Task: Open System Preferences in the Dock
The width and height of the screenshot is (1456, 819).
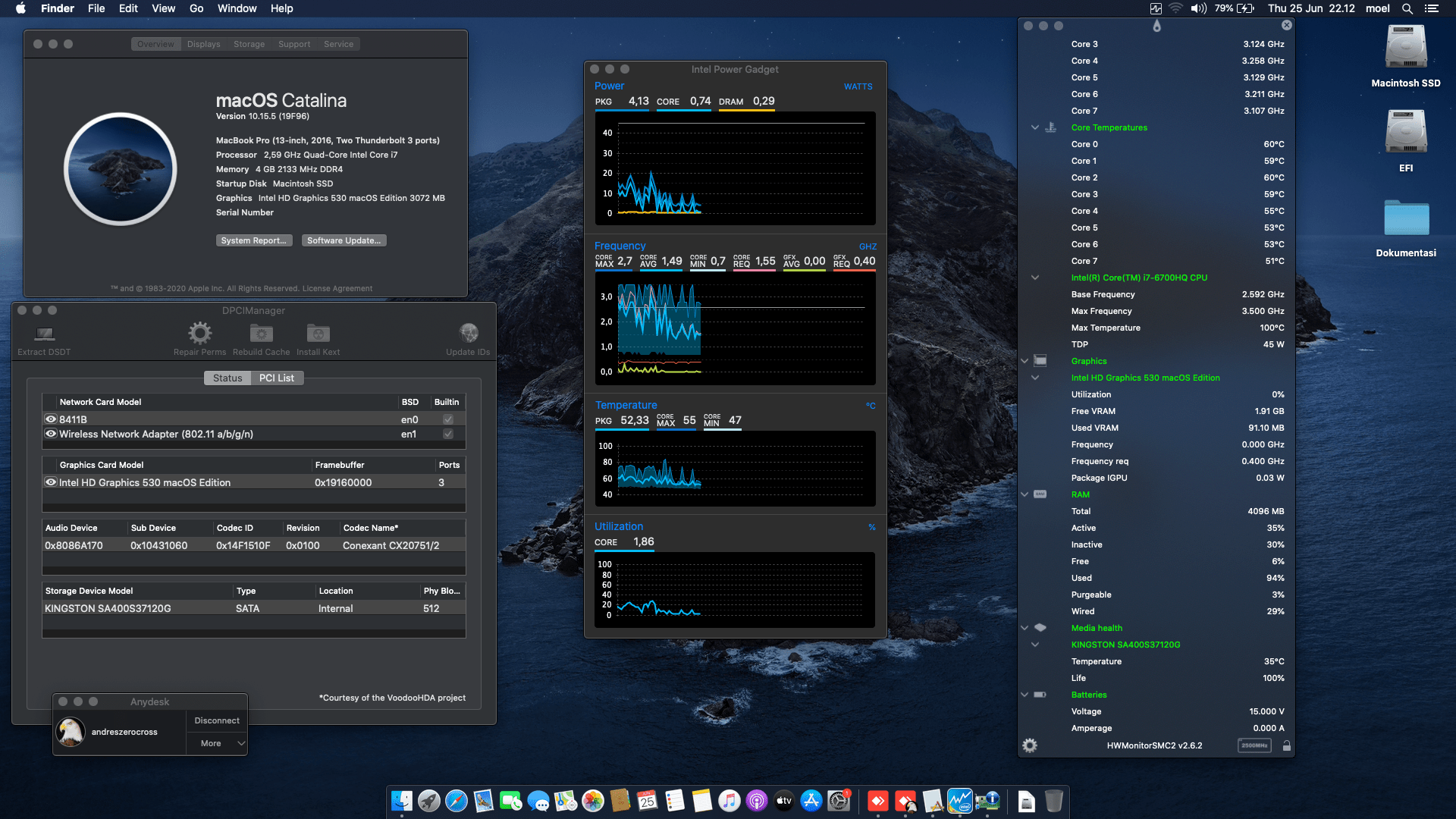Action: pos(839,801)
